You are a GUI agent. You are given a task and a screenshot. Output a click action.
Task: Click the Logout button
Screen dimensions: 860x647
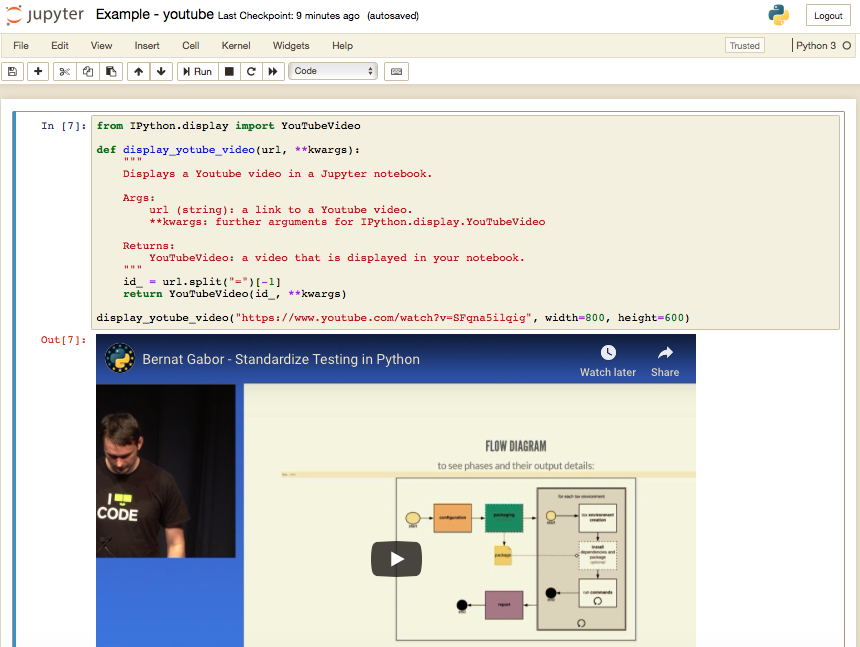click(x=828, y=15)
